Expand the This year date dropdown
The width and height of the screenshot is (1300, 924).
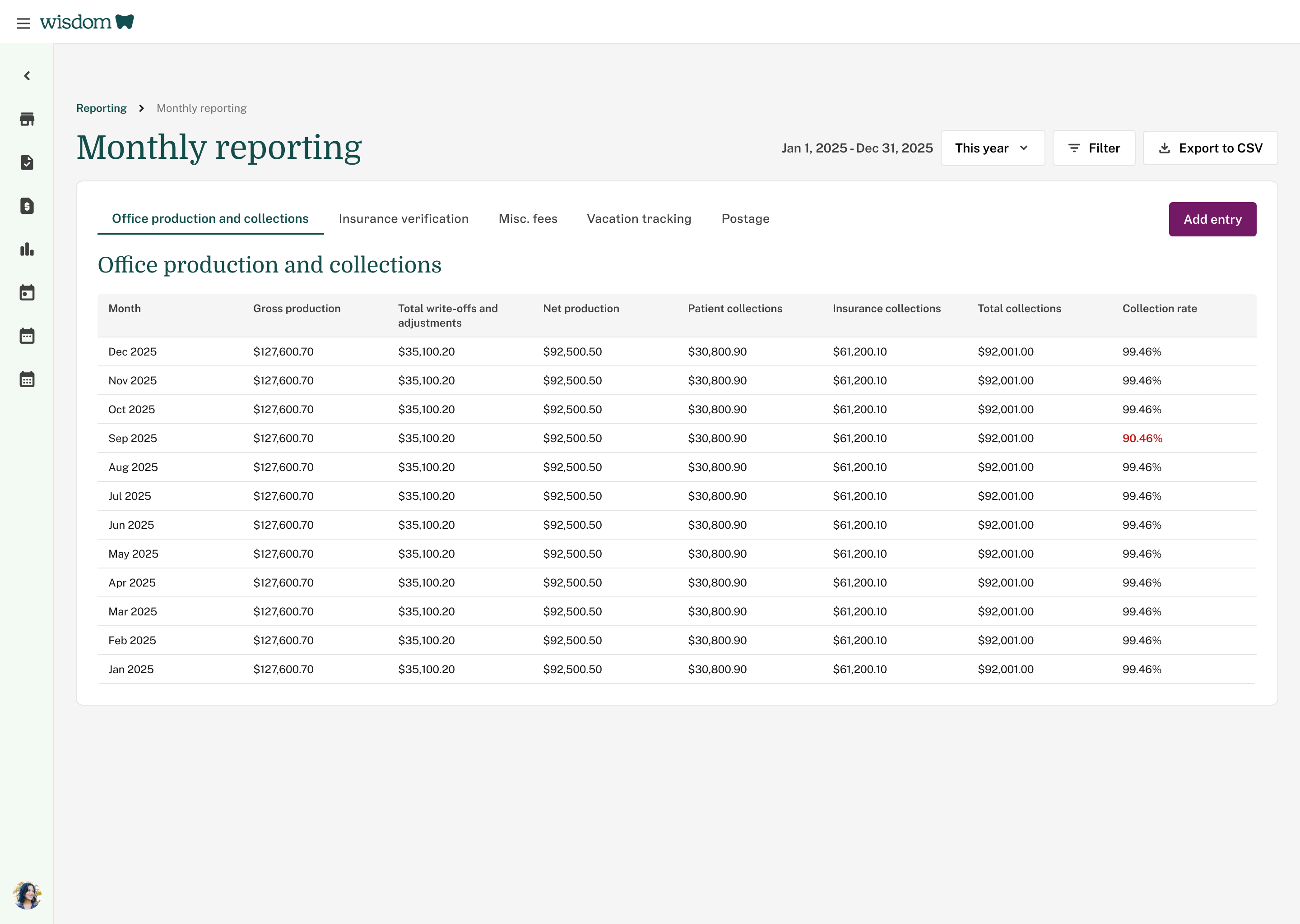(992, 148)
